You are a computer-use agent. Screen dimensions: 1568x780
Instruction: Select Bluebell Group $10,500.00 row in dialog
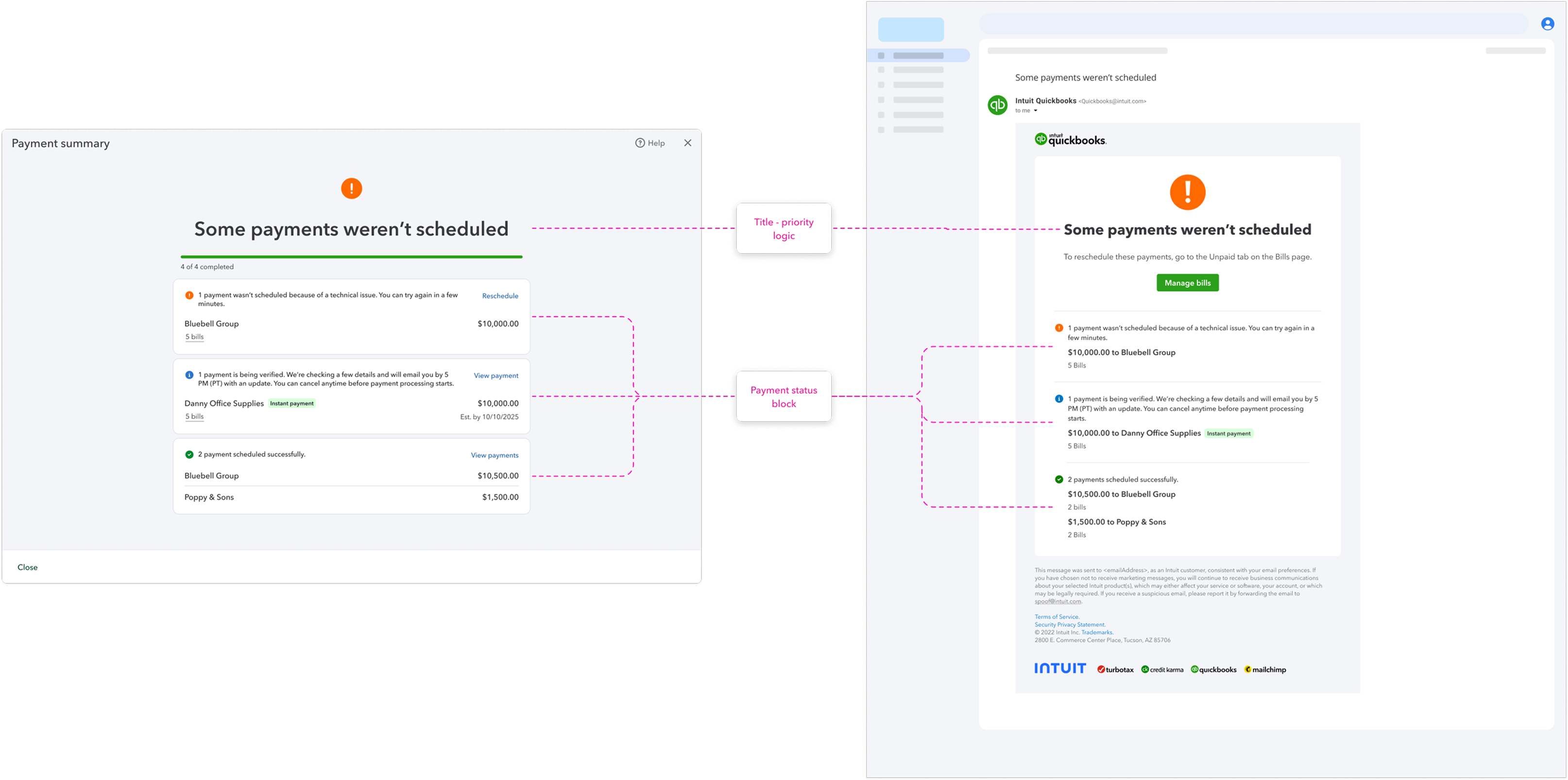351,476
